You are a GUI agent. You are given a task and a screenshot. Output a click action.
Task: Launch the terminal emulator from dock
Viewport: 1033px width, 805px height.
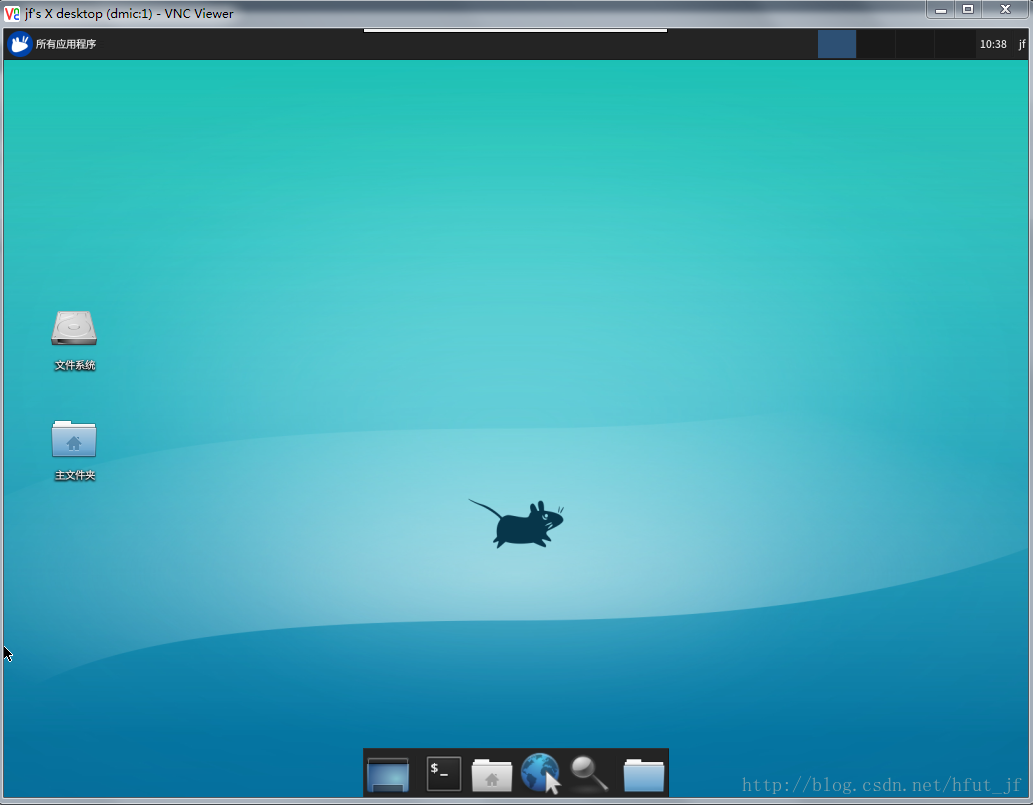(x=443, y=773)
